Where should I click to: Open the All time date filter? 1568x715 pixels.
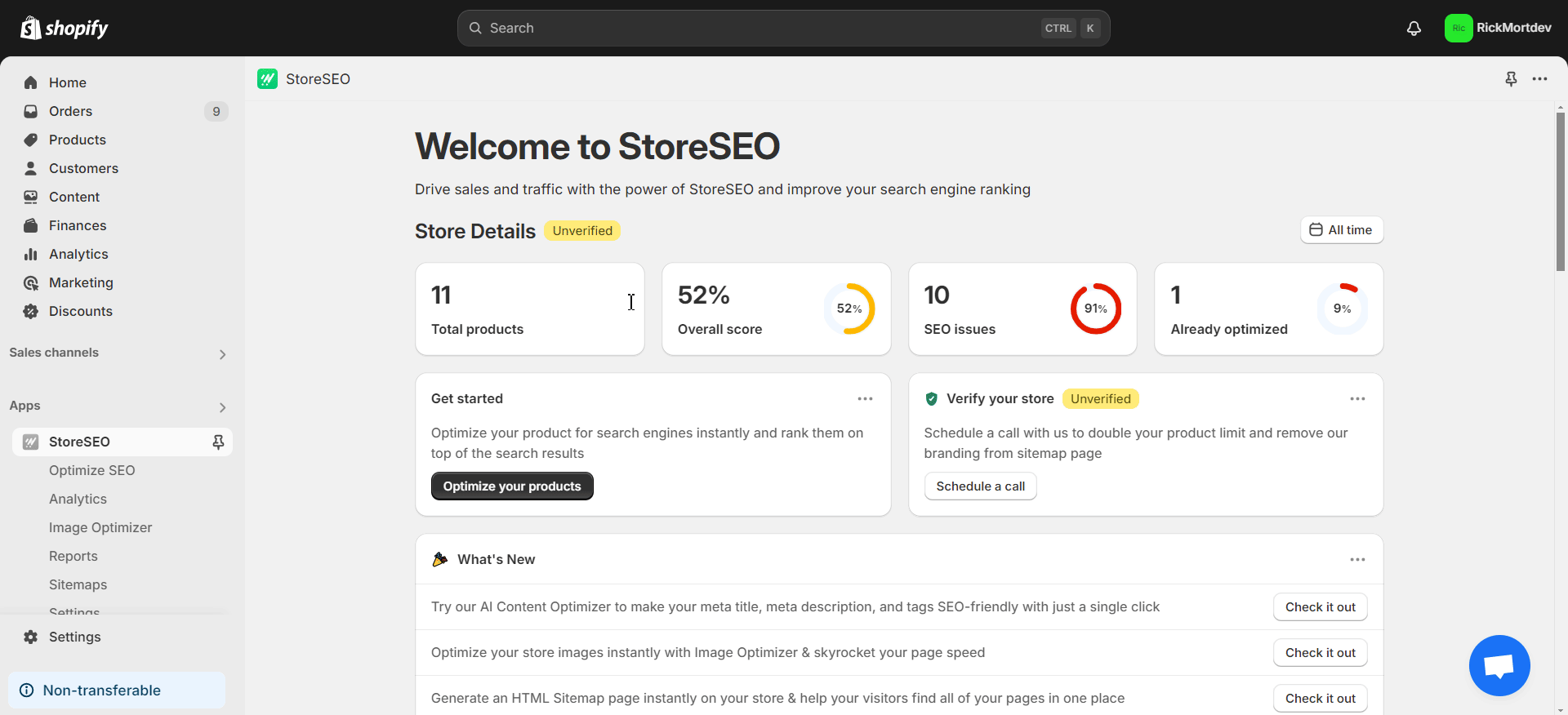[x=1341, y=230]
